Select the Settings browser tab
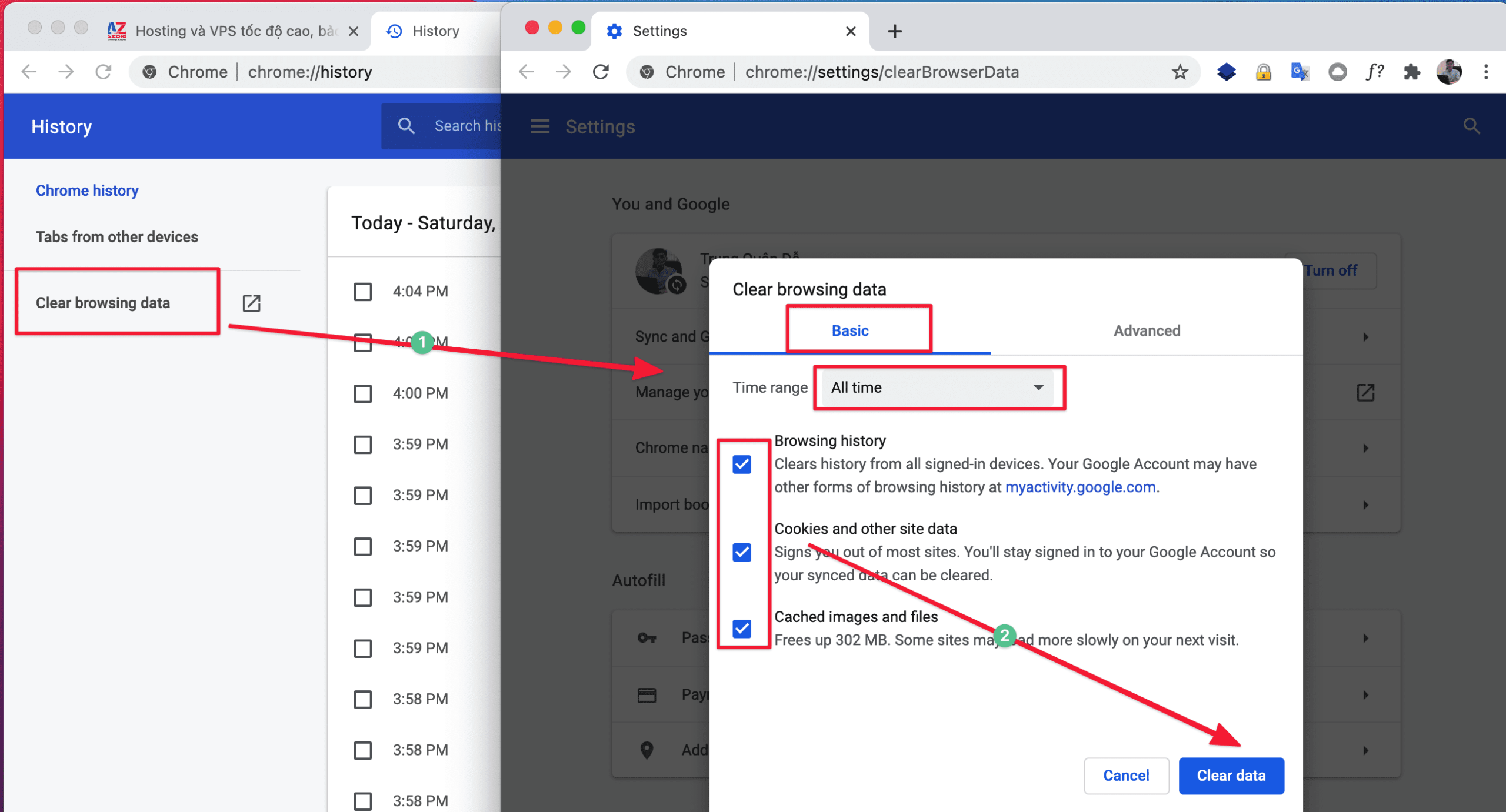The width and height of the screenshot is (1506, 812). pyautogui.click(x=729, y=31)
